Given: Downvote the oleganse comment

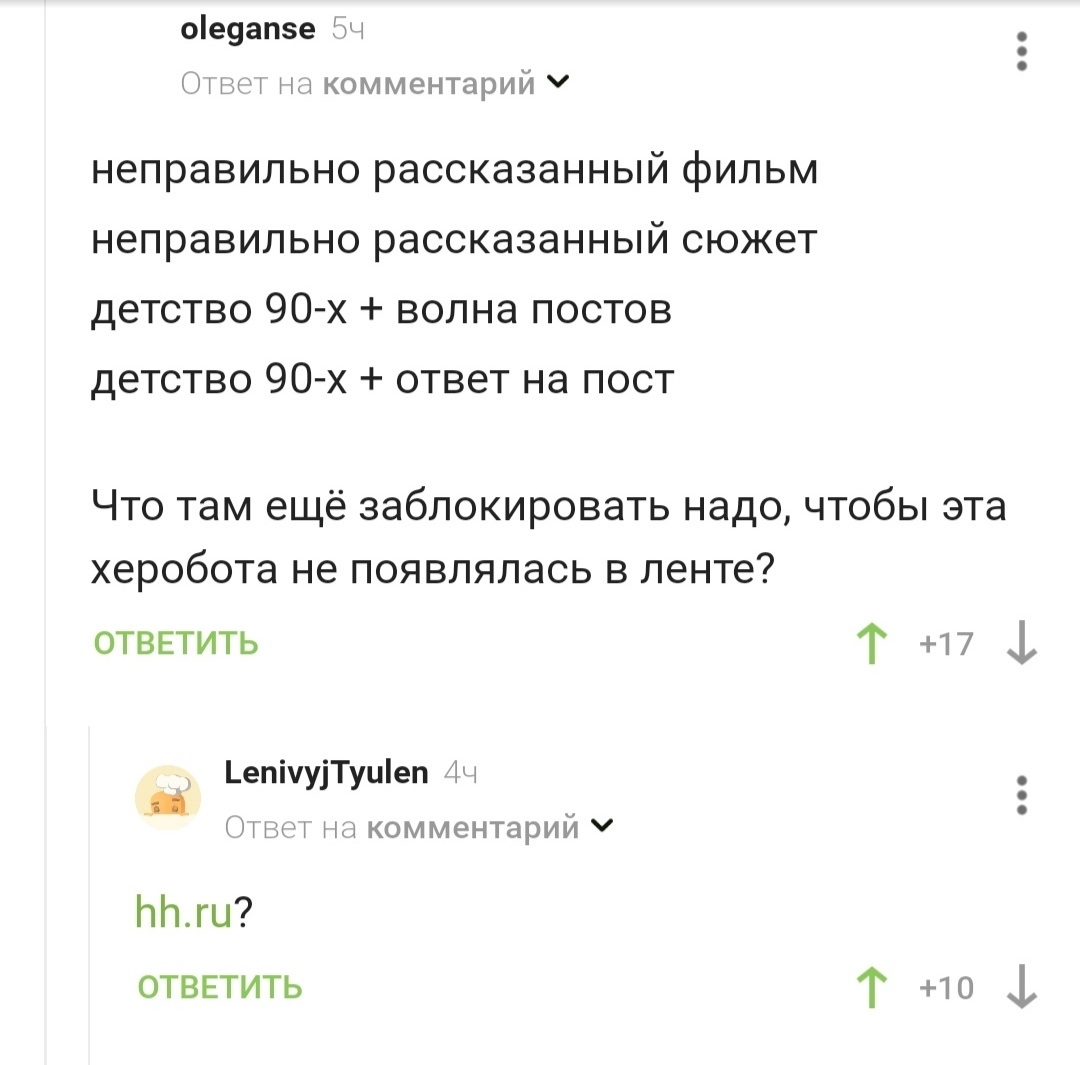Looking at the screenshot, I should pos(1021,643).
